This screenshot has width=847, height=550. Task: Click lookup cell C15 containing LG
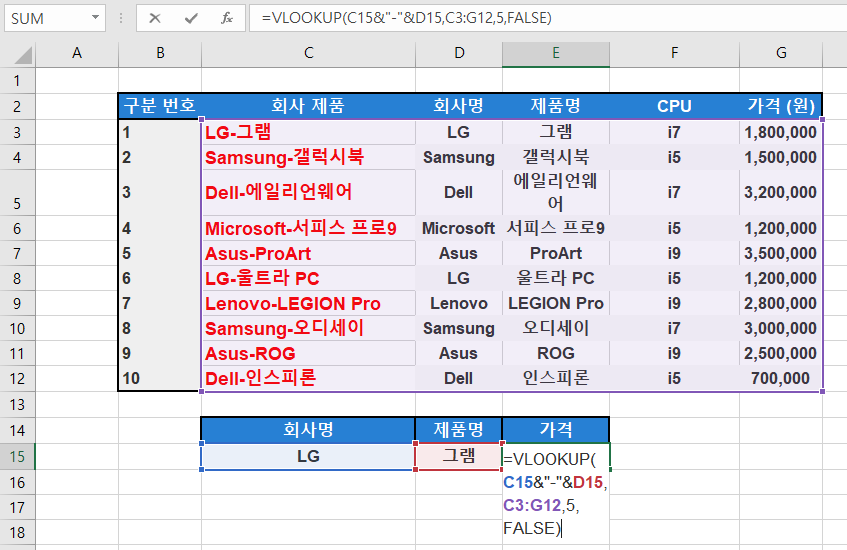308,457
